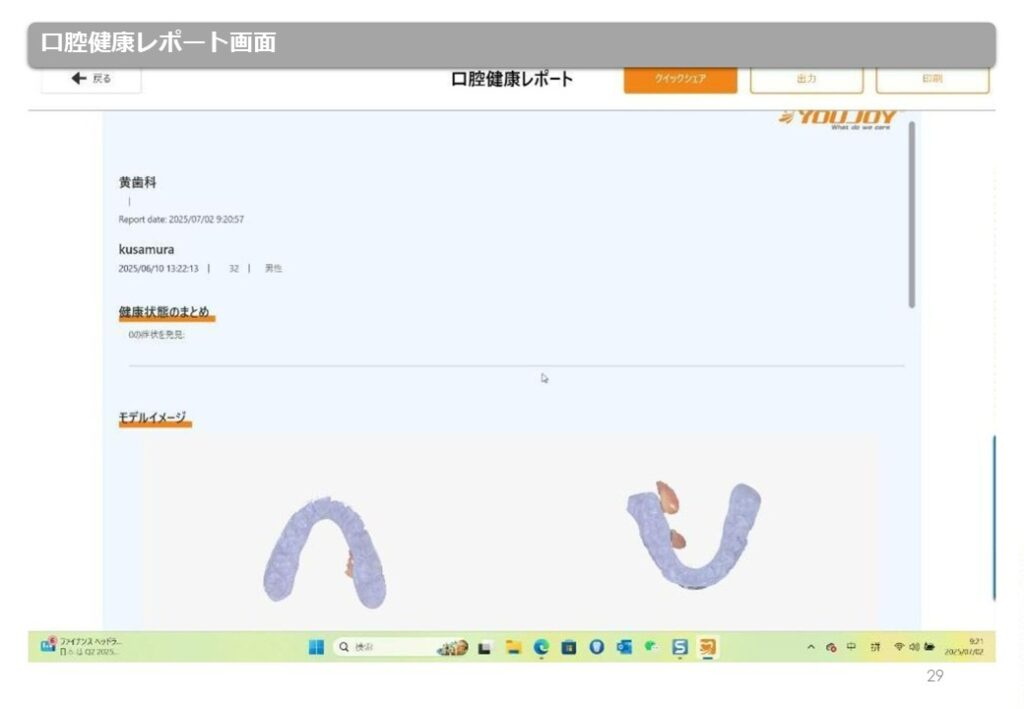Click the orange scanner app taskbar icon
Viewport: 1024px width, 709px height.
pyautogui.click(x=707, y=647)
